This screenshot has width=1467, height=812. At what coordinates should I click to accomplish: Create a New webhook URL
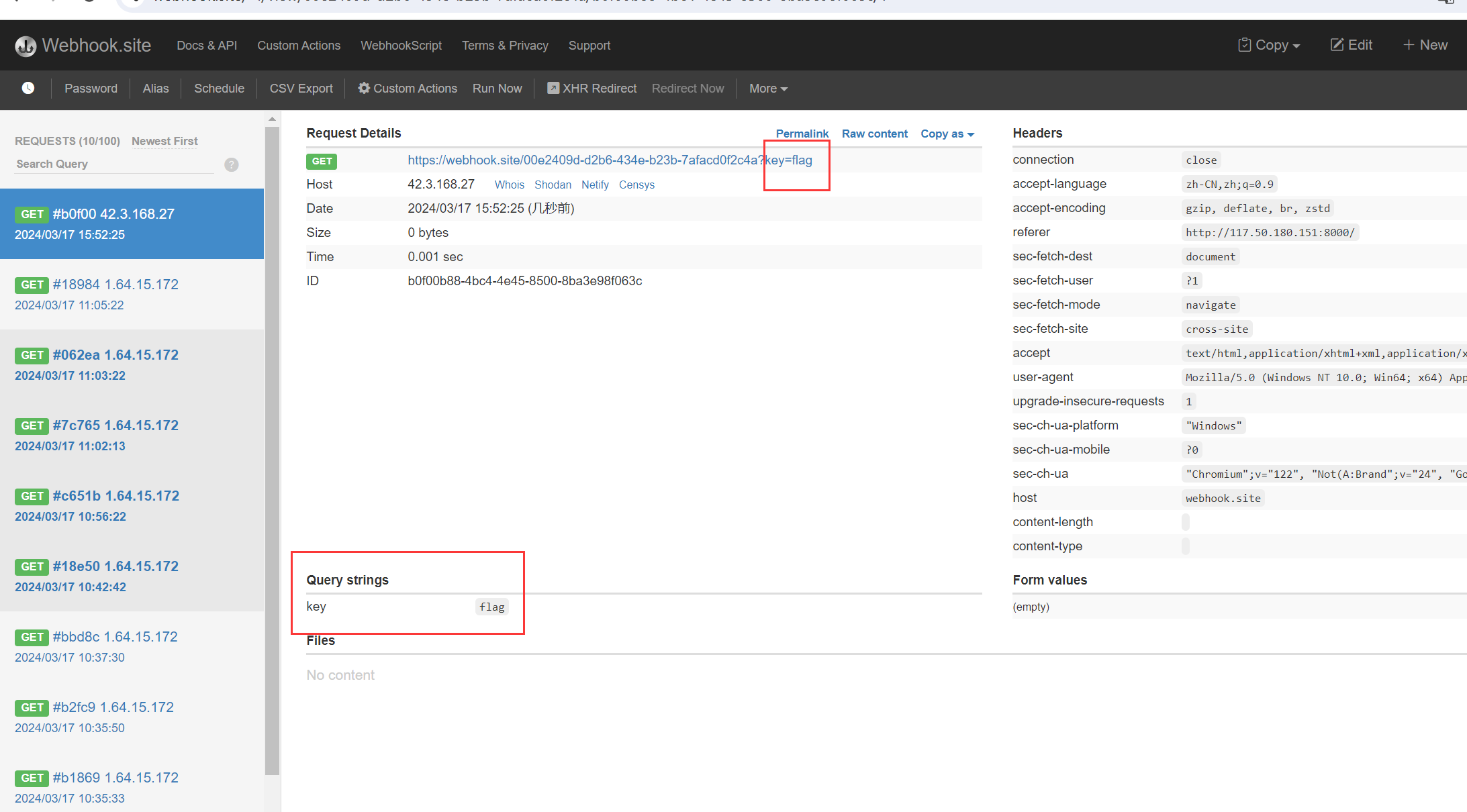coord(1425,45)
